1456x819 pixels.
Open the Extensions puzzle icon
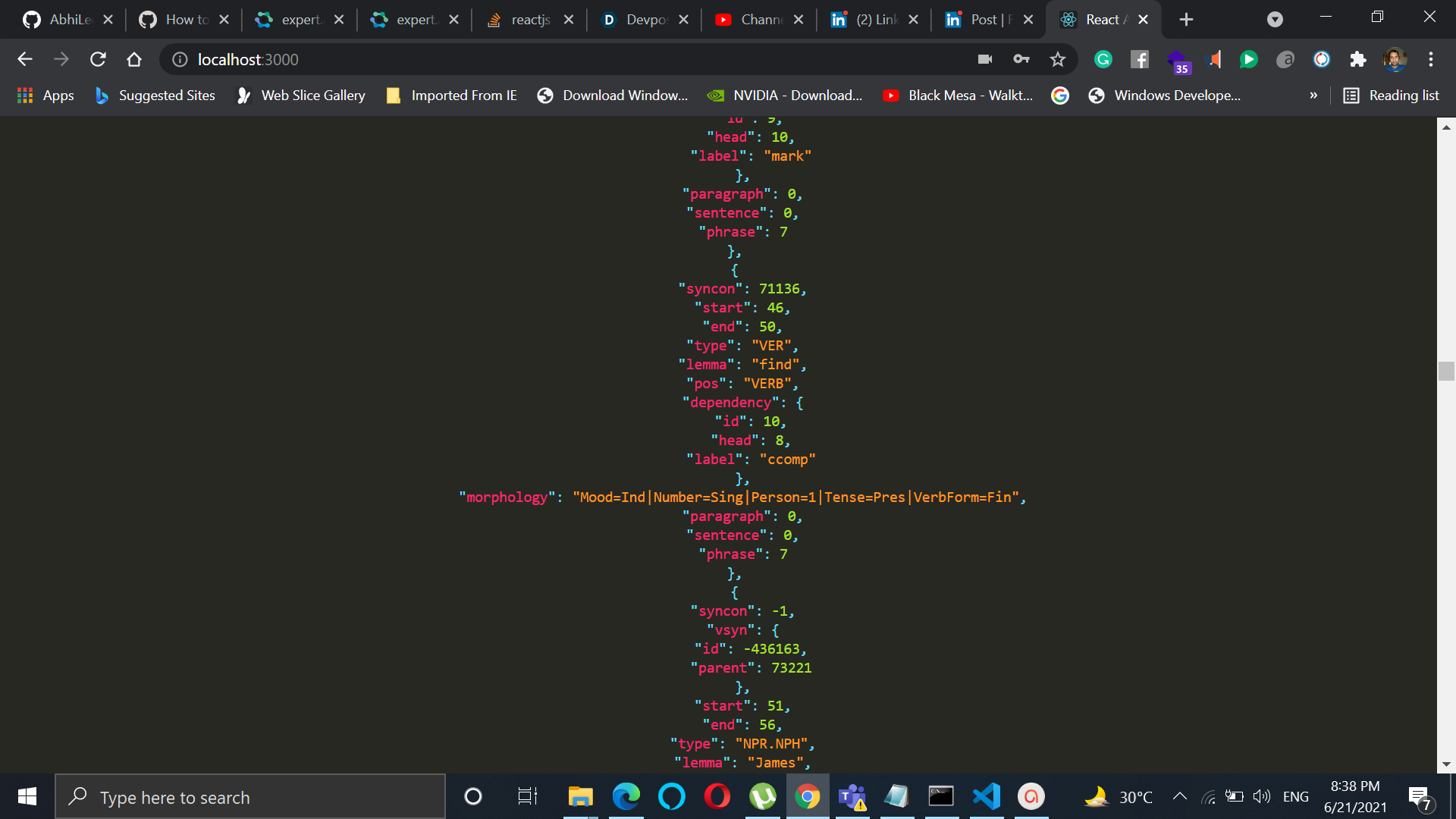tap(1358, 59)
